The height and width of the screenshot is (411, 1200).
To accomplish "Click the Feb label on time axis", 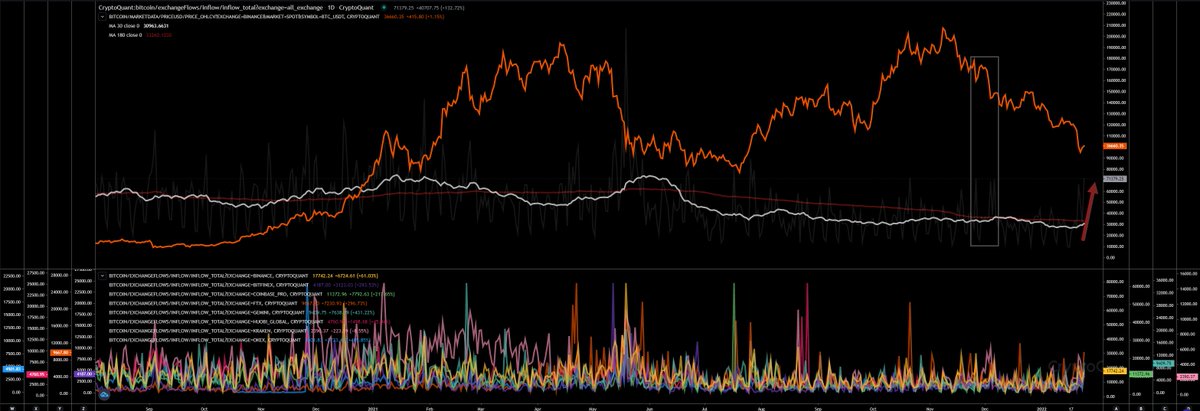I will tap(430, 408).
